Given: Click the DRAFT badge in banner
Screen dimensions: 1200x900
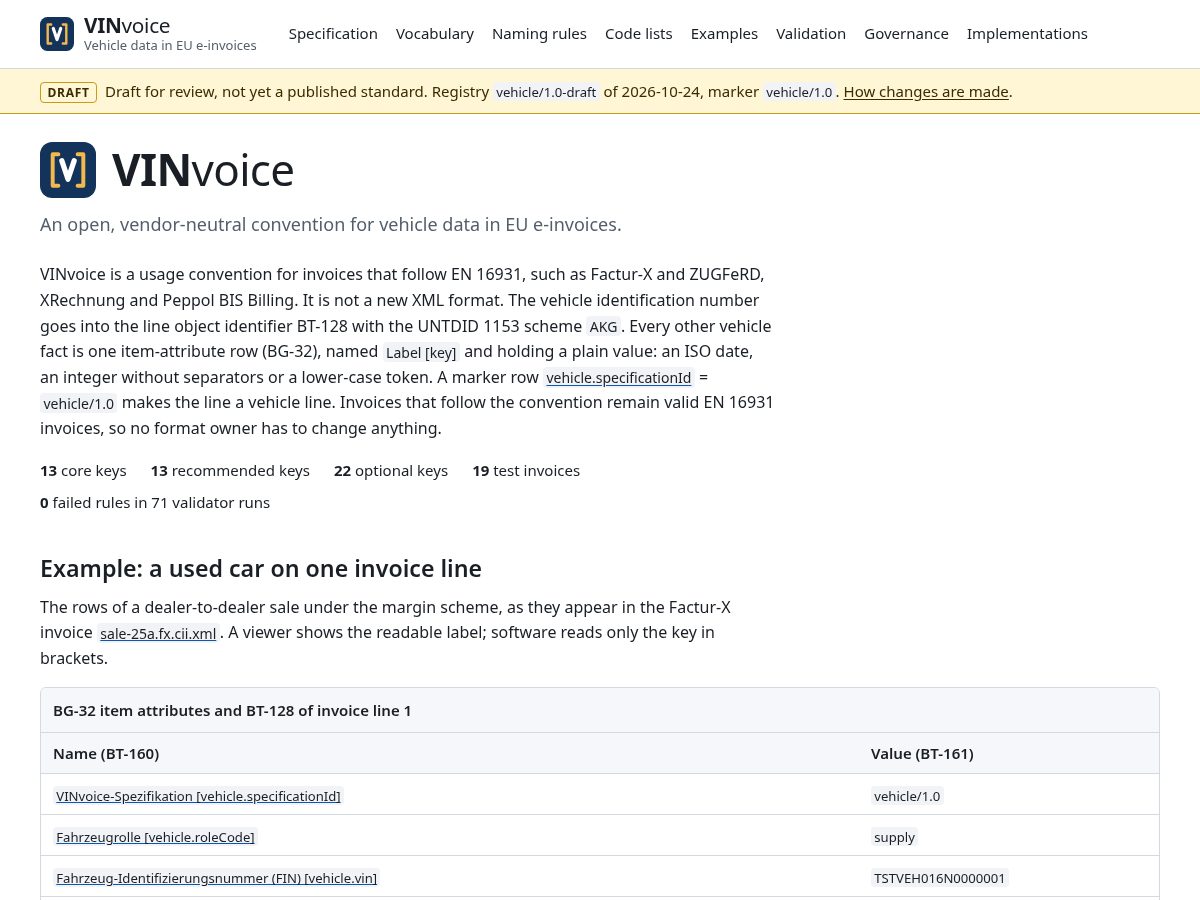Looking at the screenshot, I should click(x=68, y=92).
